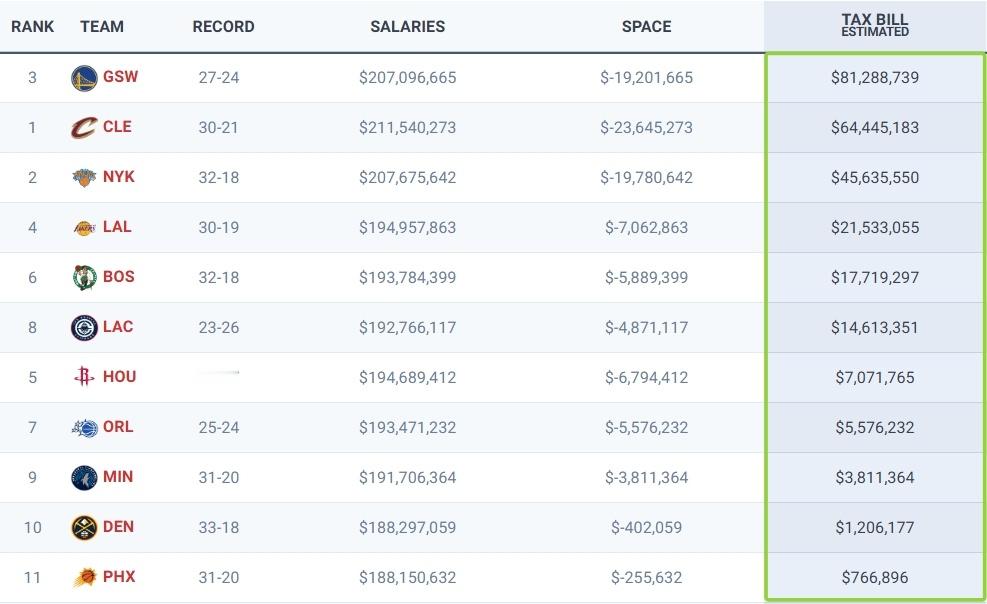
Task: Click GSW salaries value $207,096,665
Action: (407, 77)
